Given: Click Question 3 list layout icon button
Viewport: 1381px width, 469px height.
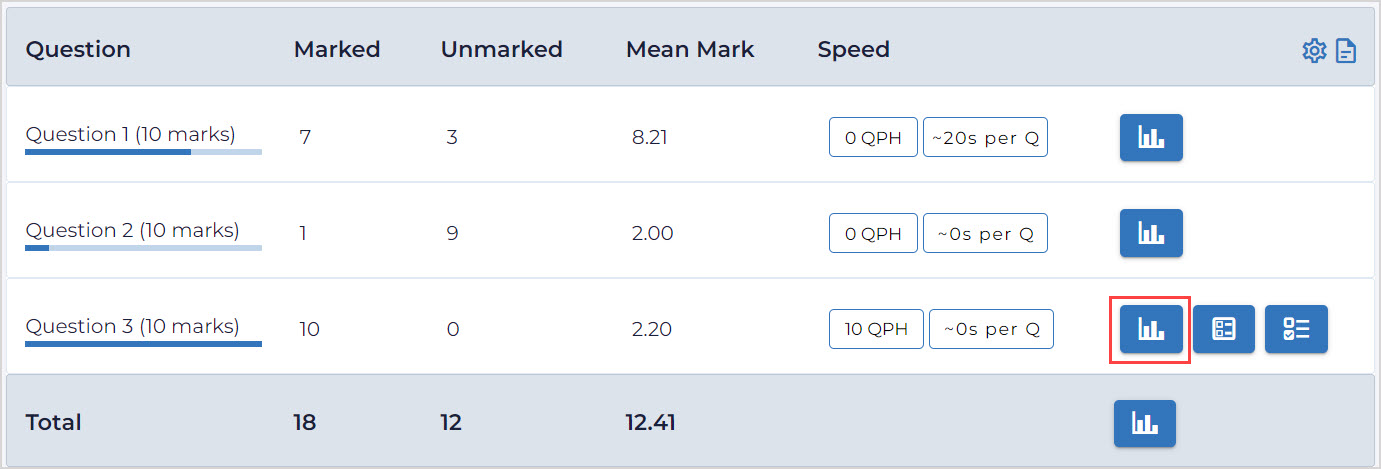Looking at the screenshot, I should click(x=1223, y=329).
